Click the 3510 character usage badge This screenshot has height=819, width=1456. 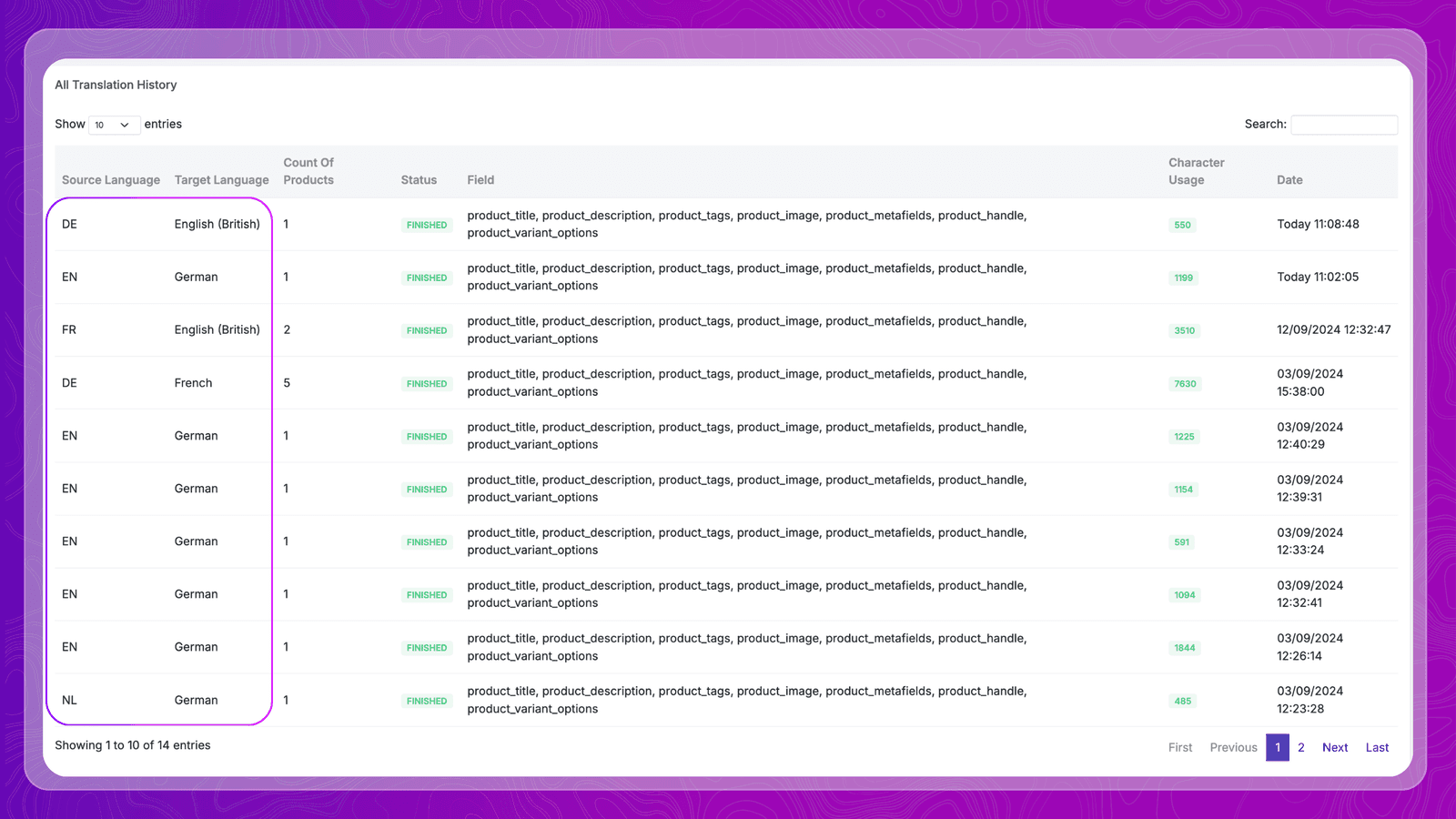pyautogui.click(x=1184, y=330)
